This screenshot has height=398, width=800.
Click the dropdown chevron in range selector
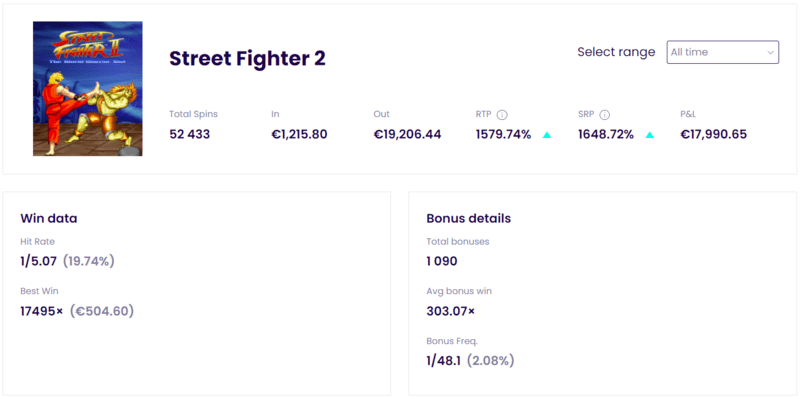click(x=770, y=53)
